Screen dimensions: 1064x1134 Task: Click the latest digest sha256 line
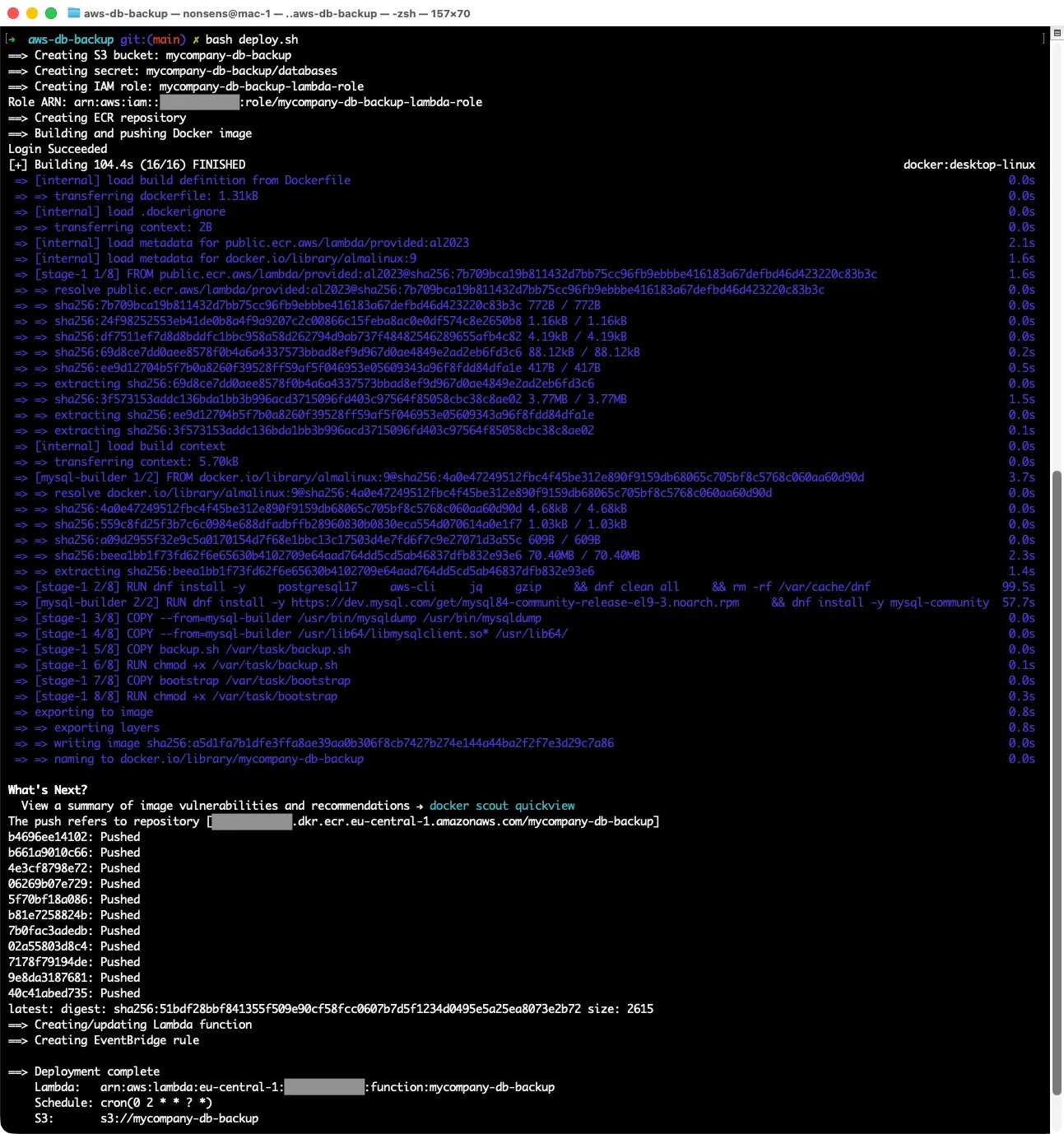[x=329, y=1008]
